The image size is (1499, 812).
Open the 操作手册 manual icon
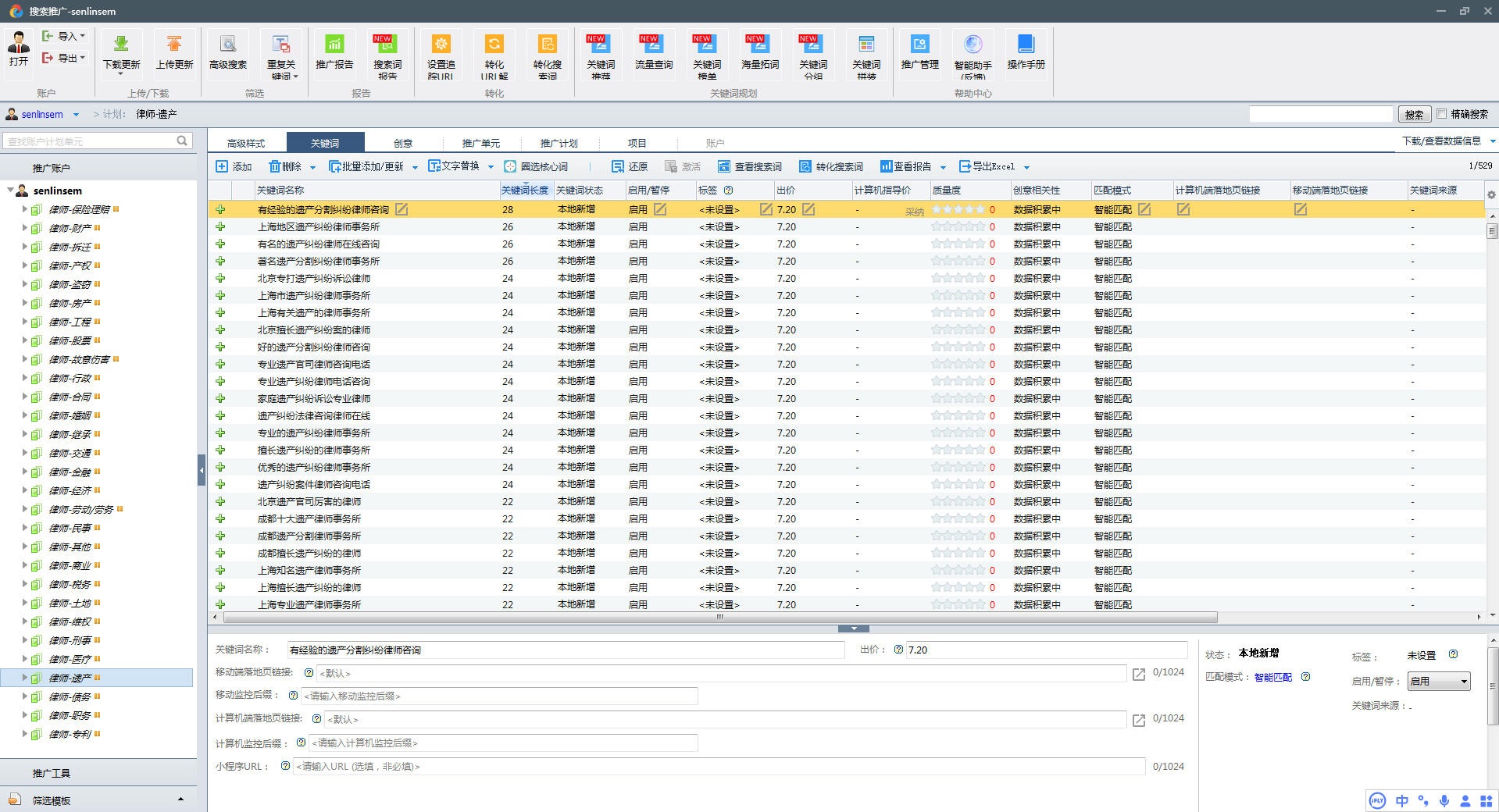[1026, 45]
